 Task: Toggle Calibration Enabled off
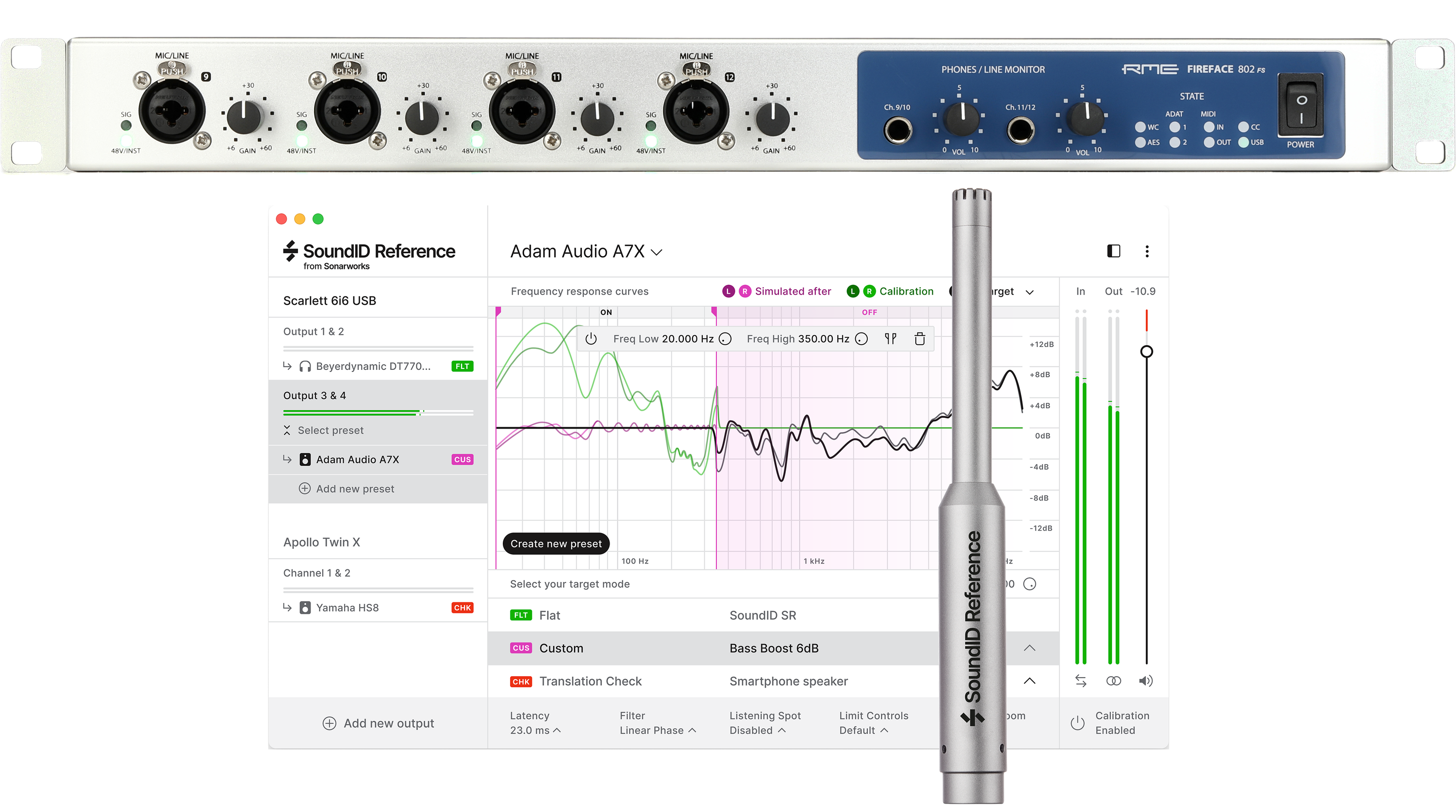(x=1077, y=723)
